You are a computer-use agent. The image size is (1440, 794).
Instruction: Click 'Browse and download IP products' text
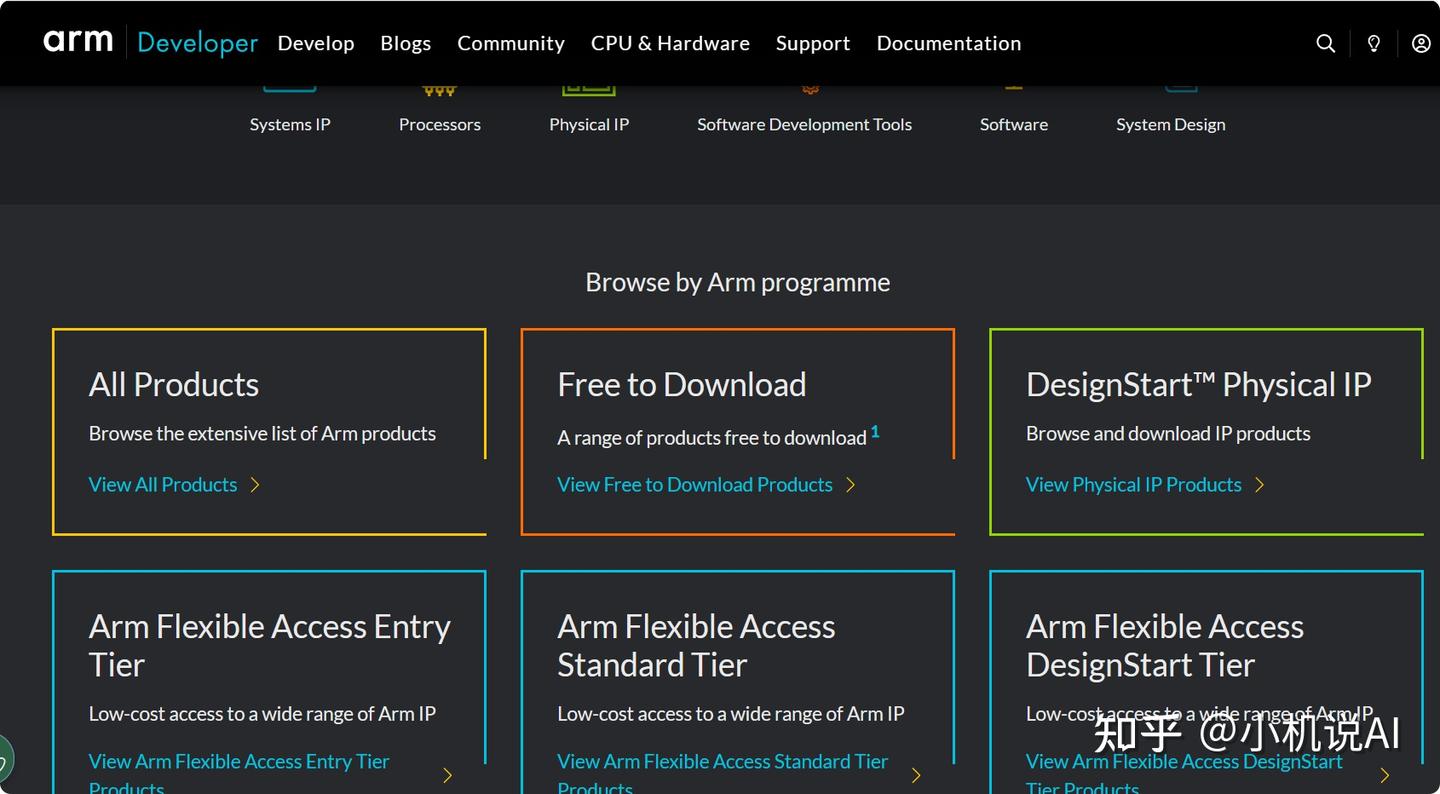tap(1168, 433)
